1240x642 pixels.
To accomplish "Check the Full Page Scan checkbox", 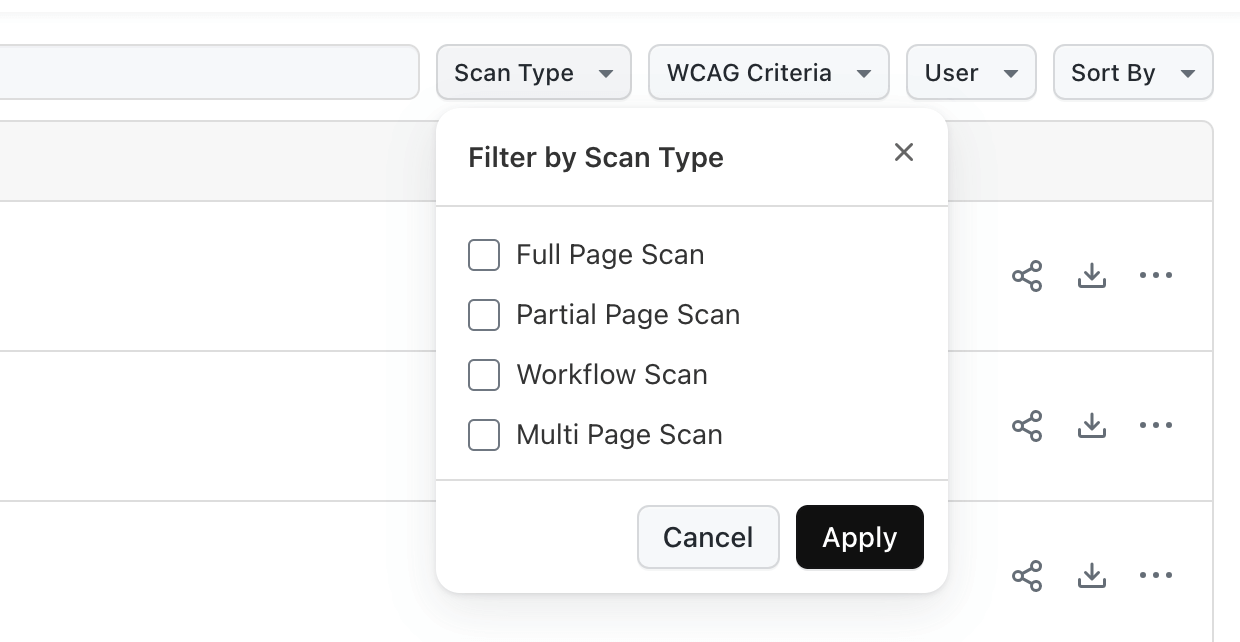I will pyautogui.click(x=484, y=255).
